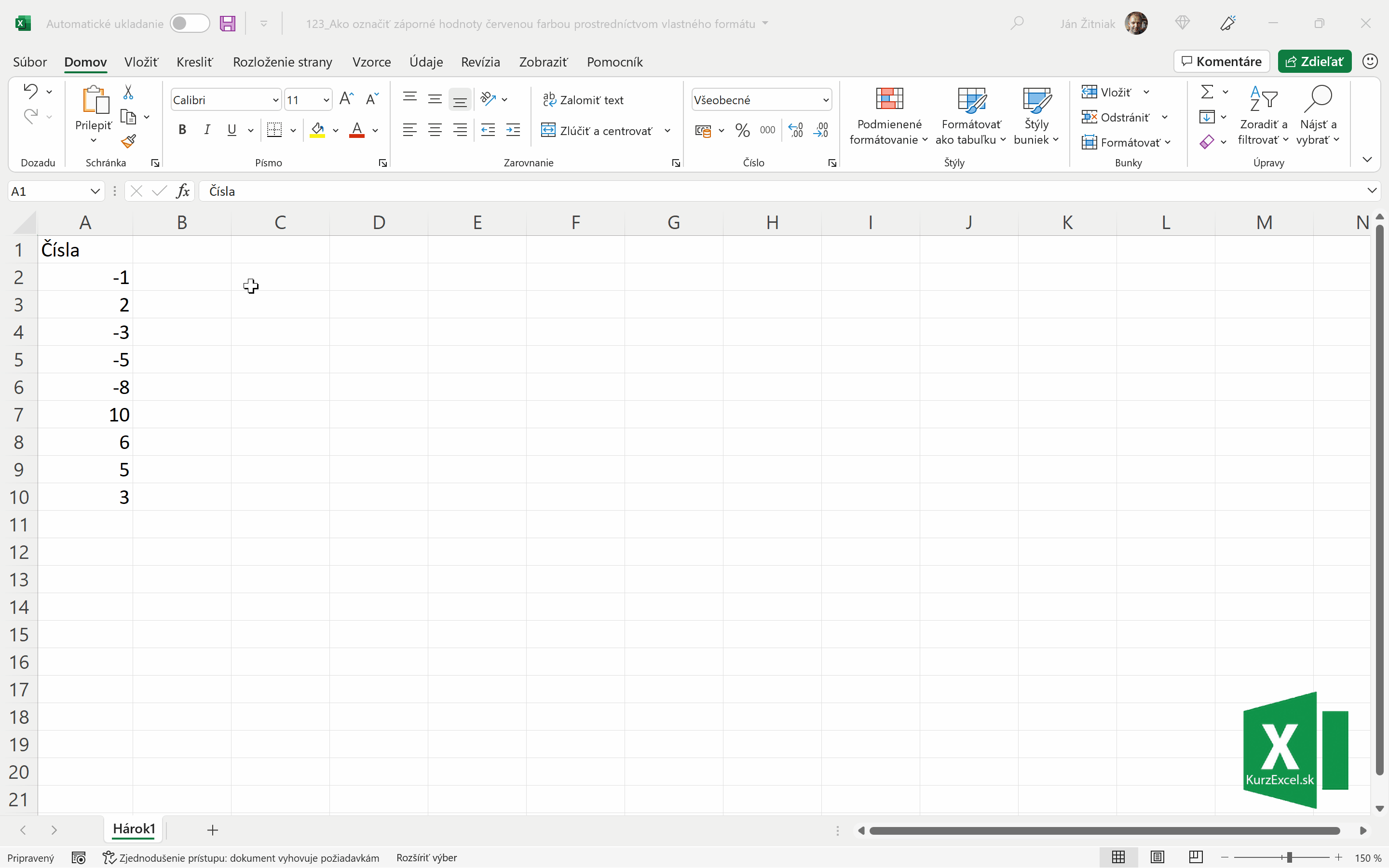The image size is (1389, 868).
Task: Select column C header
Action: tap(280, 222)
